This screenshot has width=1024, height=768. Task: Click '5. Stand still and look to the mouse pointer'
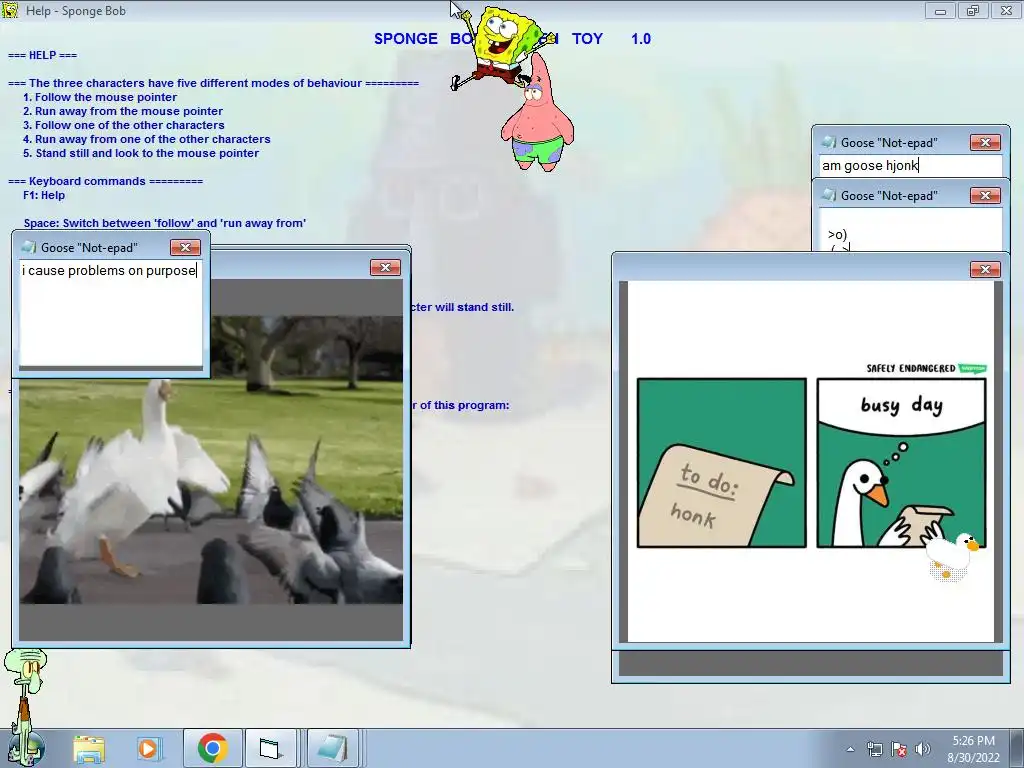pyautogui.click(x=141, y=153)
